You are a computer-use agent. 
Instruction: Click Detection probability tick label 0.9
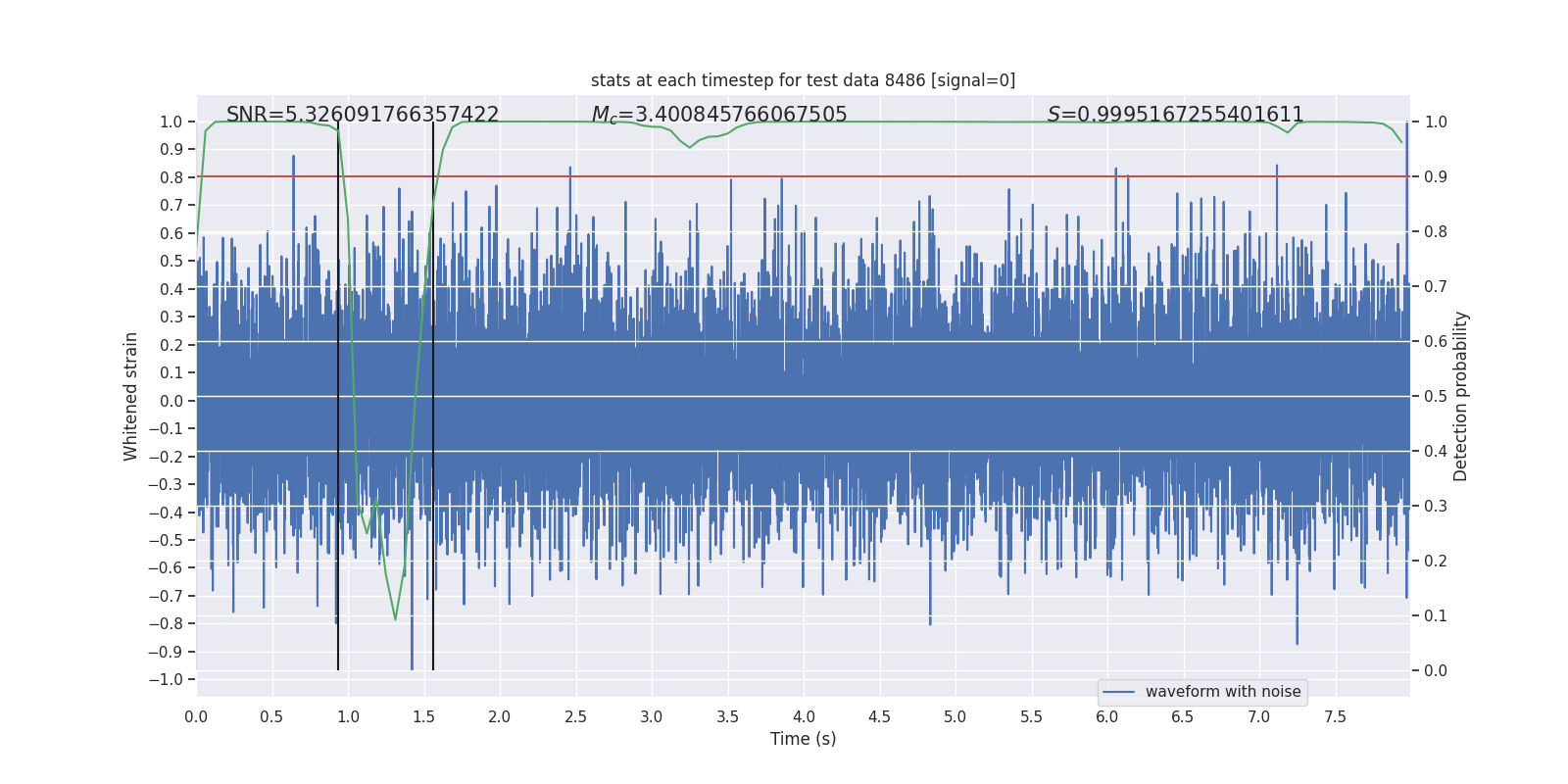1436,176
